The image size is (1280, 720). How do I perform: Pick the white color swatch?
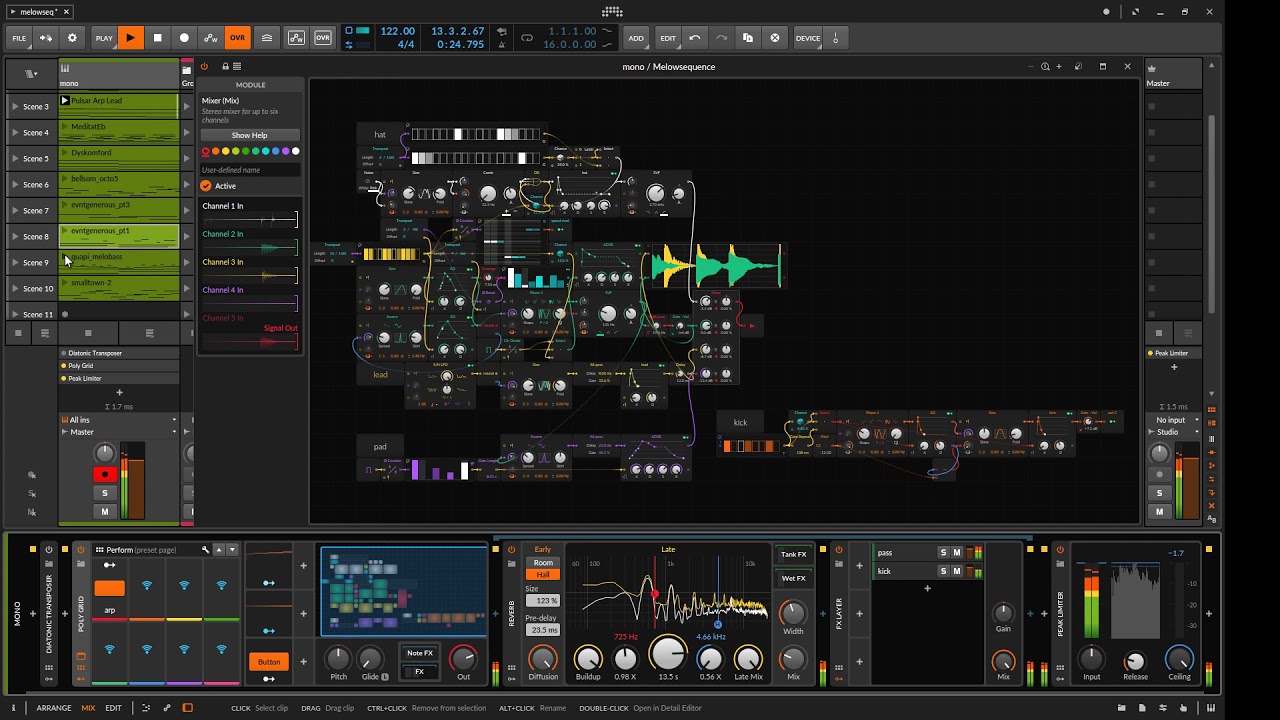295,152
